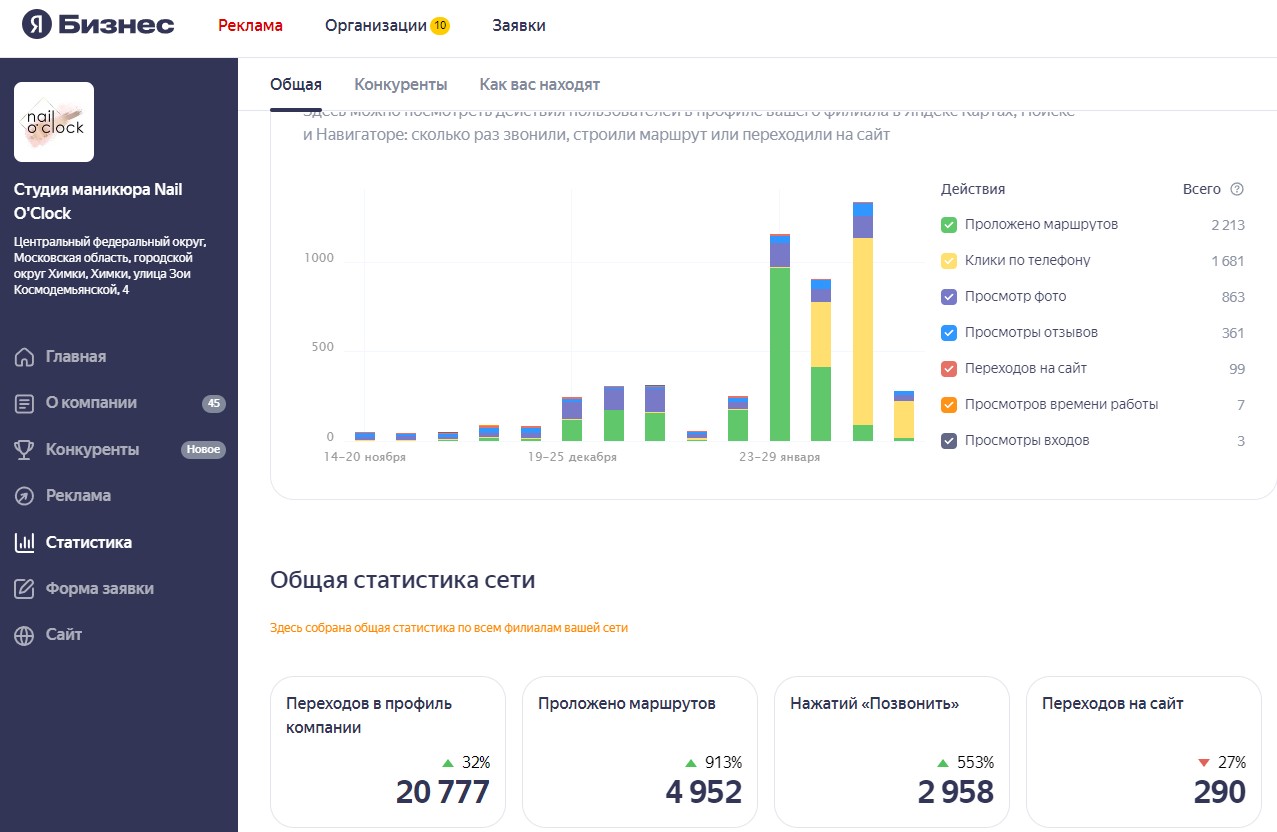Toggle the Просмотры отзывов checkbox
Viewport: 1277px width, 832px height.
950,333
